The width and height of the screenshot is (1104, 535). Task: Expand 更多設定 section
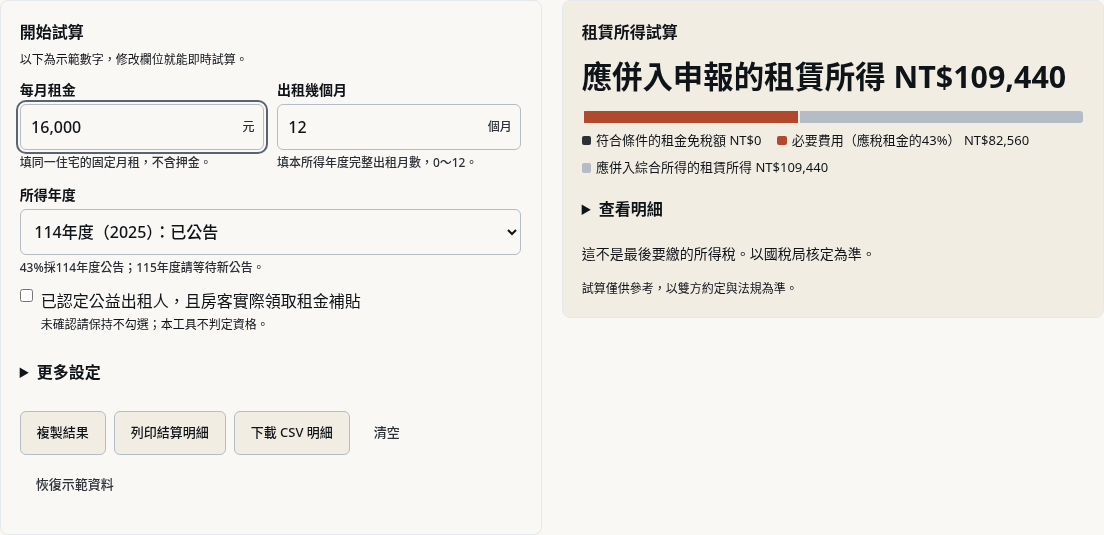[x=61, y=372]
